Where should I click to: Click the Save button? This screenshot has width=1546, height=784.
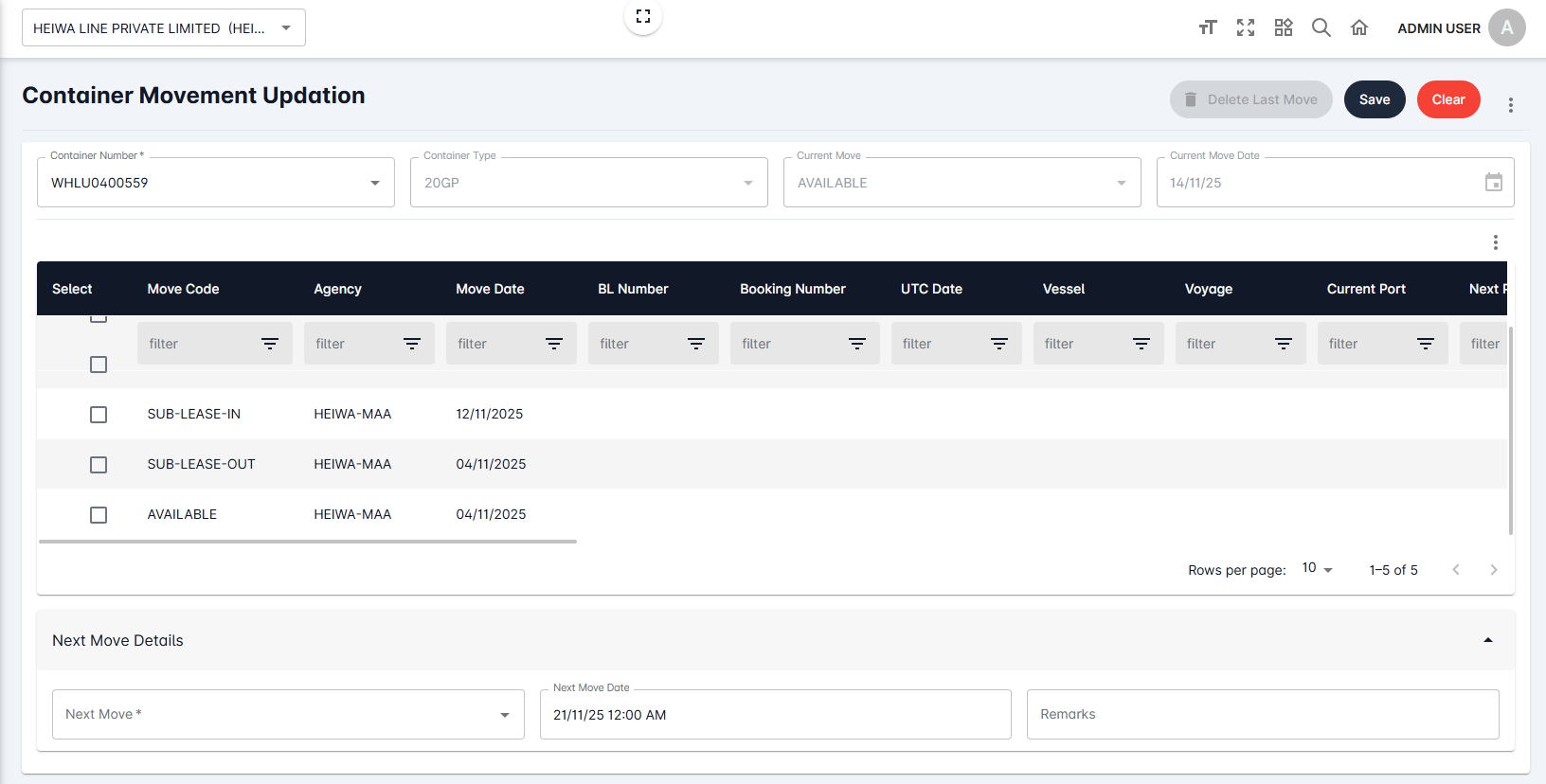(1374, 99)
